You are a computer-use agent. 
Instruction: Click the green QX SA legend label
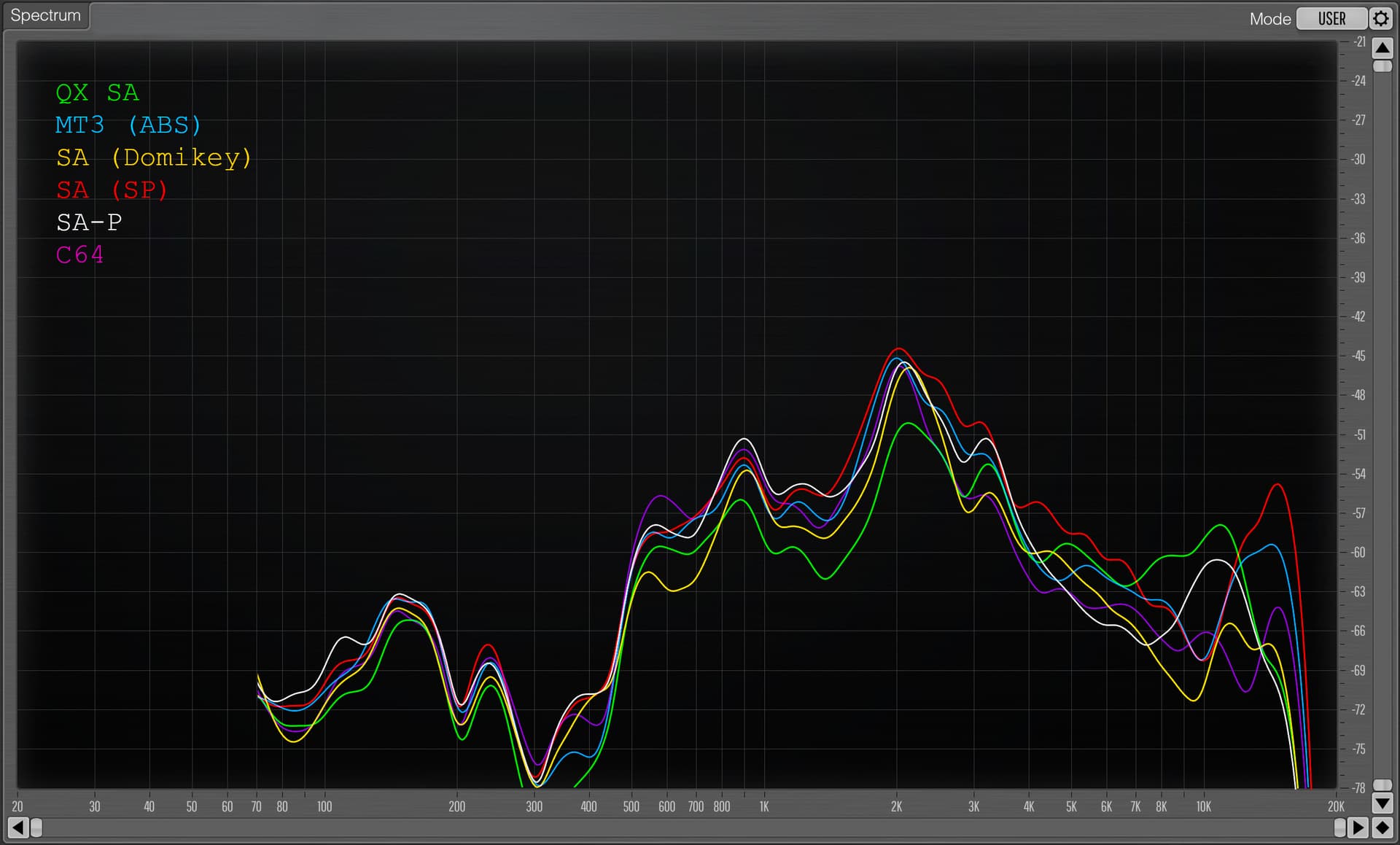(x=97, y=93)
